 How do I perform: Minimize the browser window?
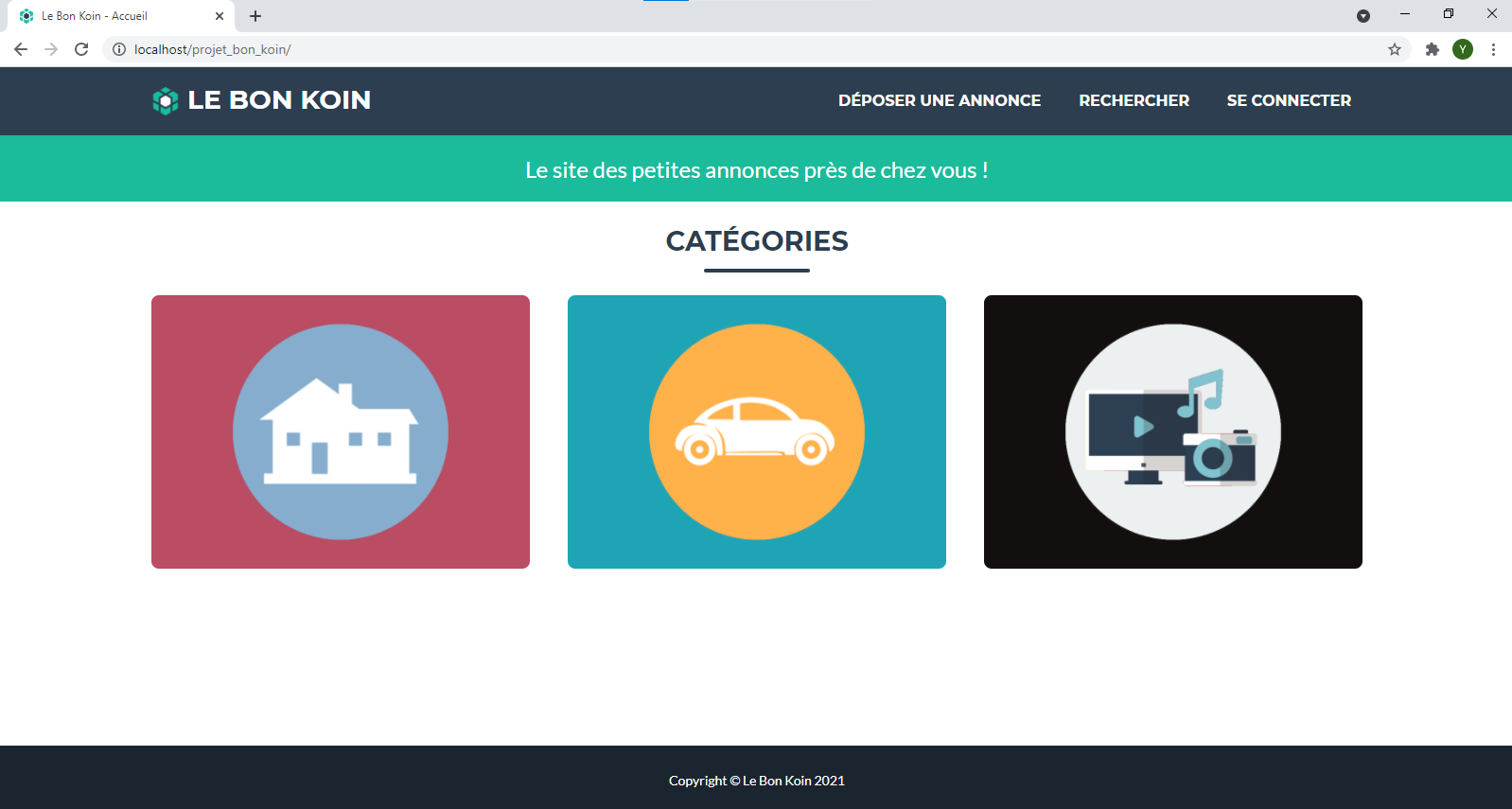point(1405,14)
